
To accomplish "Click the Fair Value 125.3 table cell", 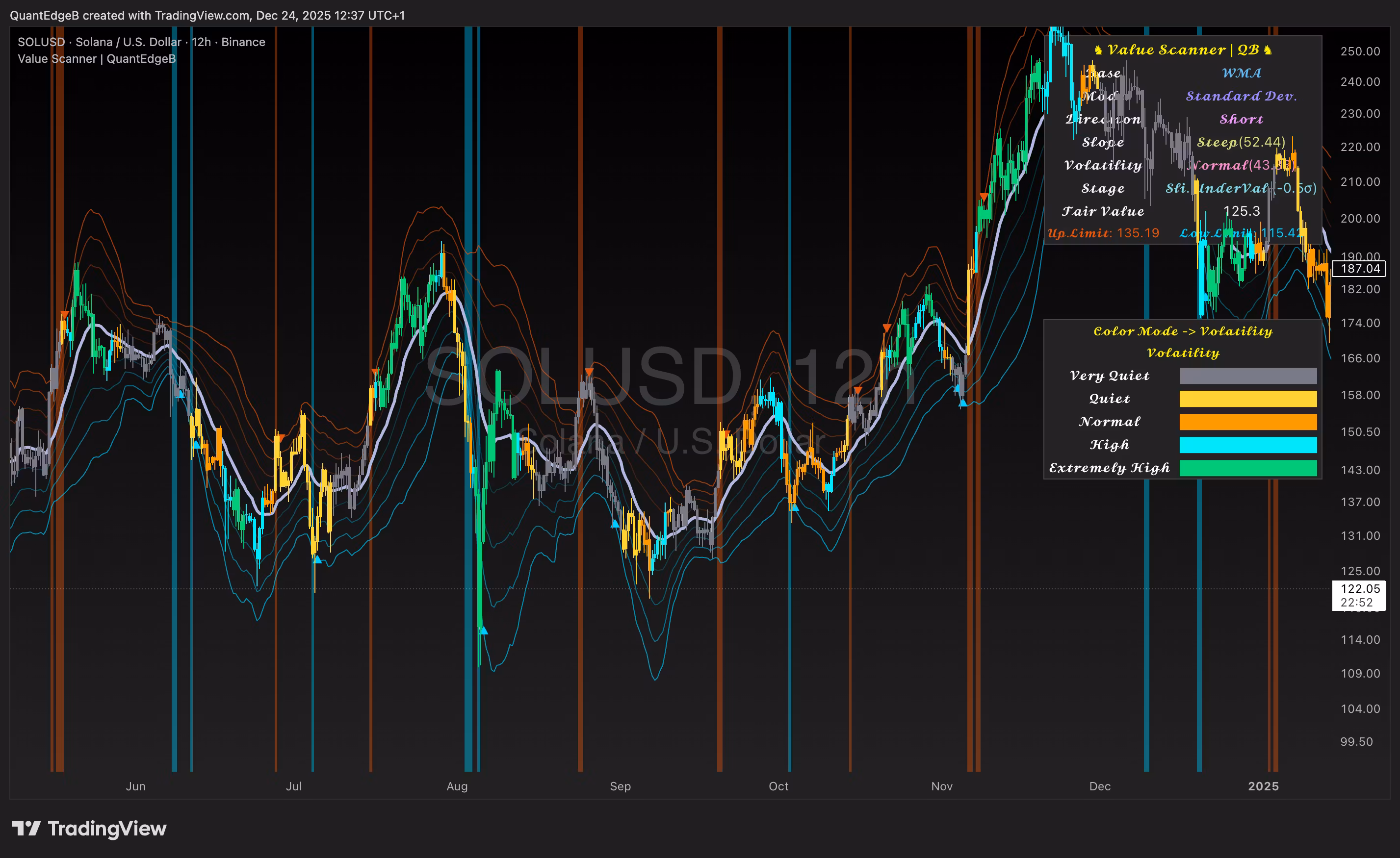I will tap(1242, 211).
